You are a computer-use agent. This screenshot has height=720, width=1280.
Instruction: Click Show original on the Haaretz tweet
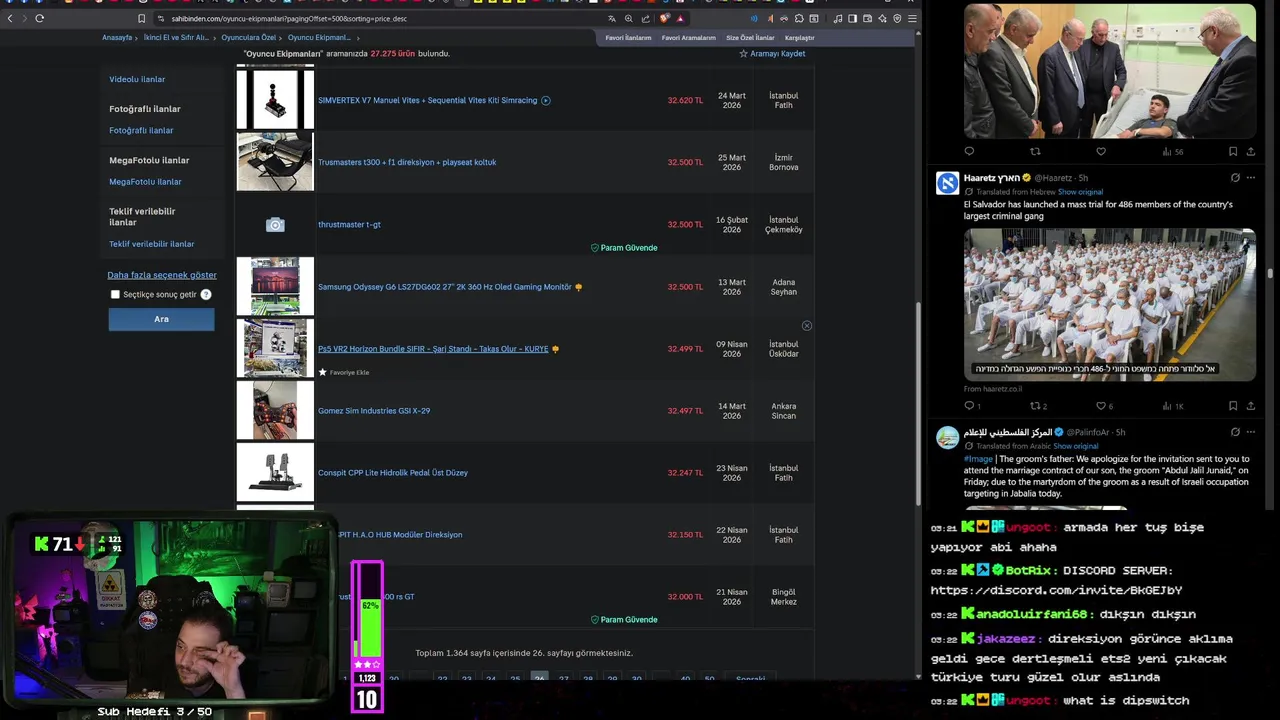pyautogui.click(x=1080, y=192)
